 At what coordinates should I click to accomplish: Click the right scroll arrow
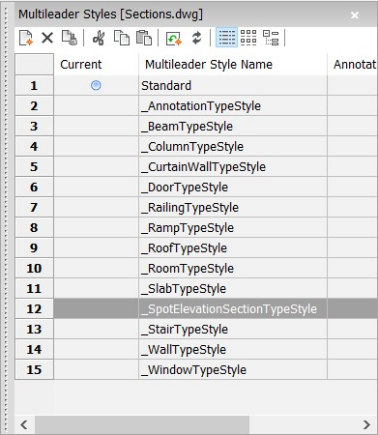367,425
